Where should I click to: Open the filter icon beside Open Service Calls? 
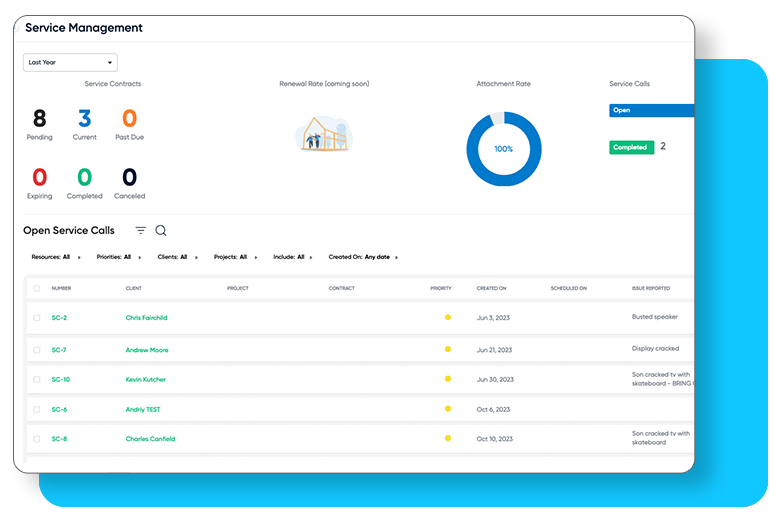141,230
